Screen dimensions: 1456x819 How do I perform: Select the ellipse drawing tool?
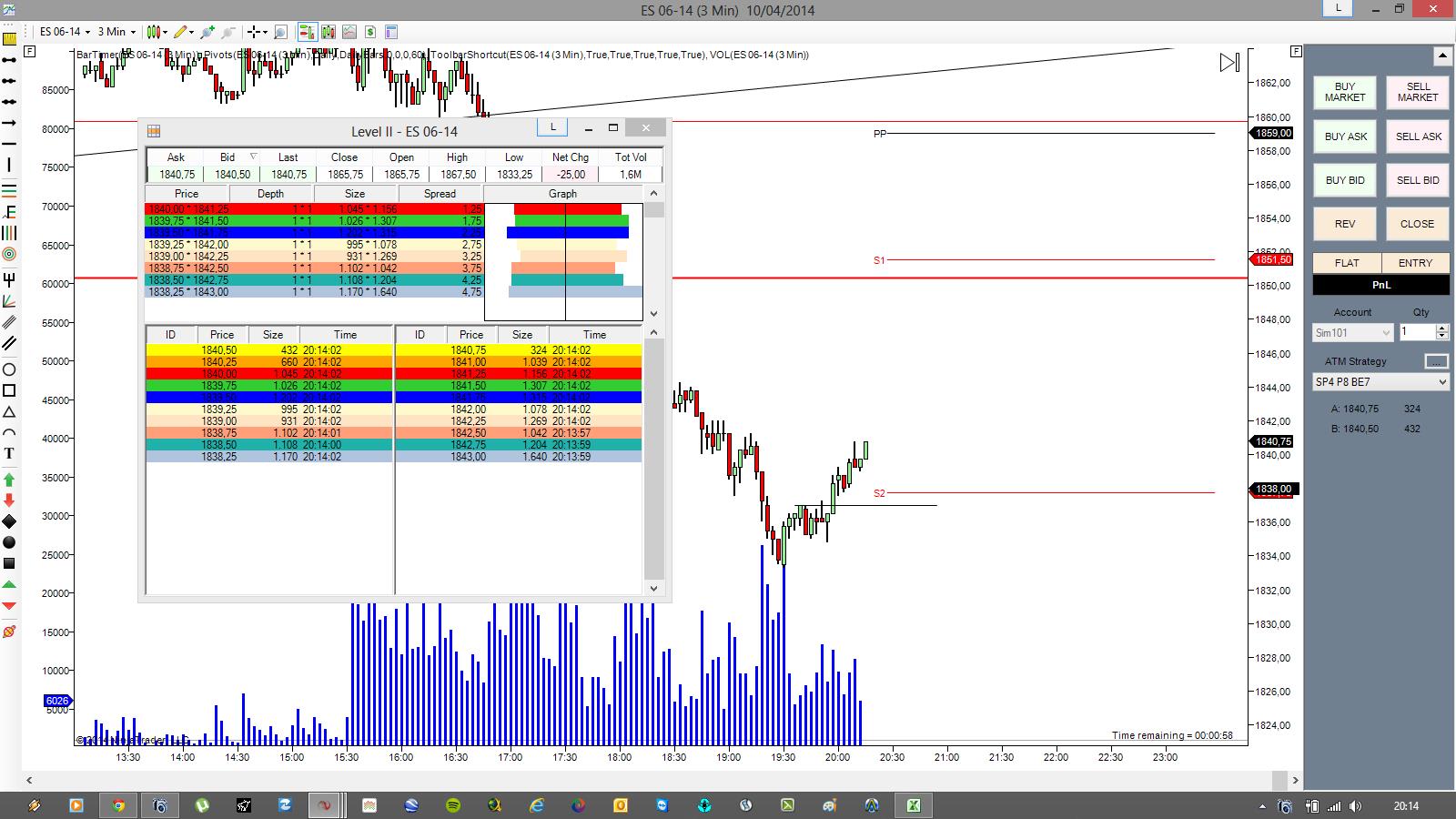9,369
